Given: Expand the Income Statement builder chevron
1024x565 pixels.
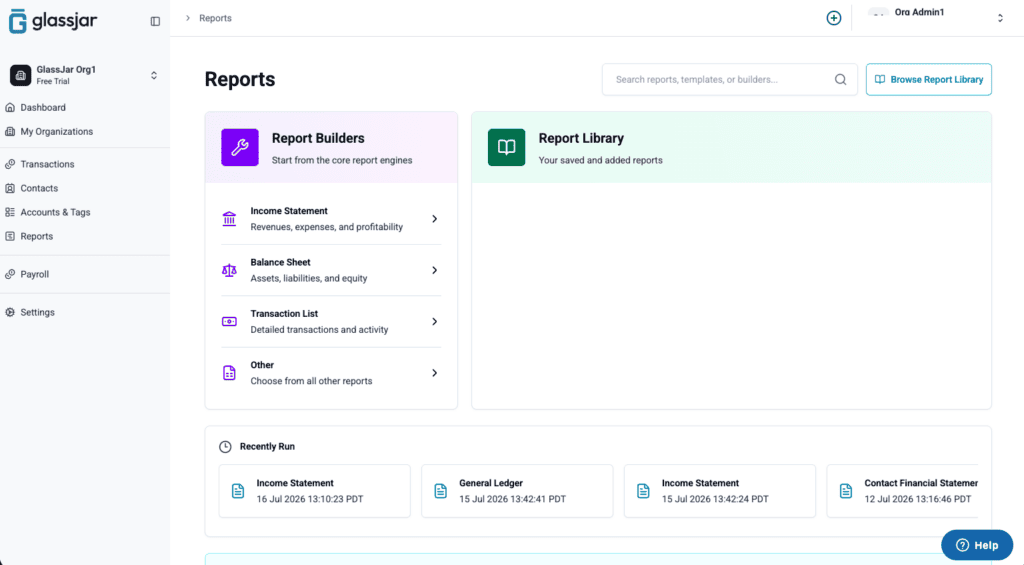Looking at the screenshot, I should [434, 219].
